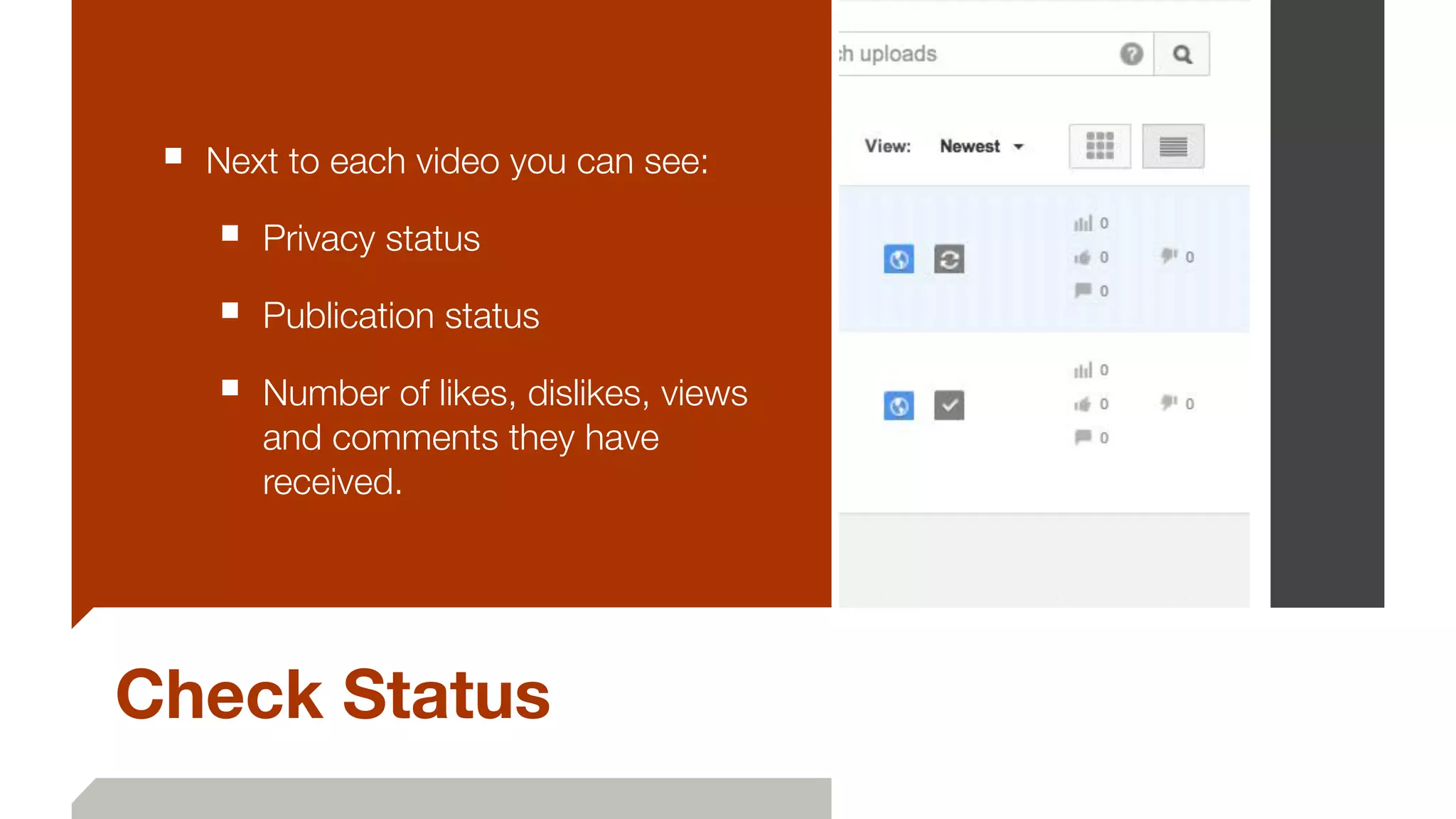This screenshot has height=819, width=1456.
Task: Click the globe privacy icon in the second video row
Action: coord(899,405)
